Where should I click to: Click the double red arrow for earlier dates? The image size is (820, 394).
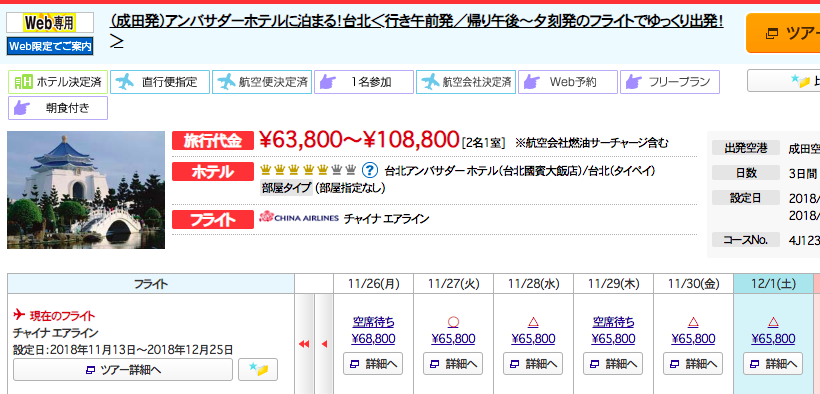(x=304, y=344)
